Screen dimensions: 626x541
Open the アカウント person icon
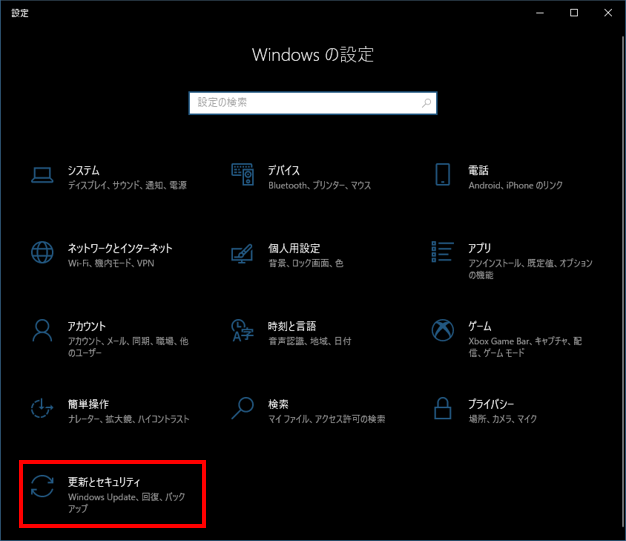pos(42,330)
